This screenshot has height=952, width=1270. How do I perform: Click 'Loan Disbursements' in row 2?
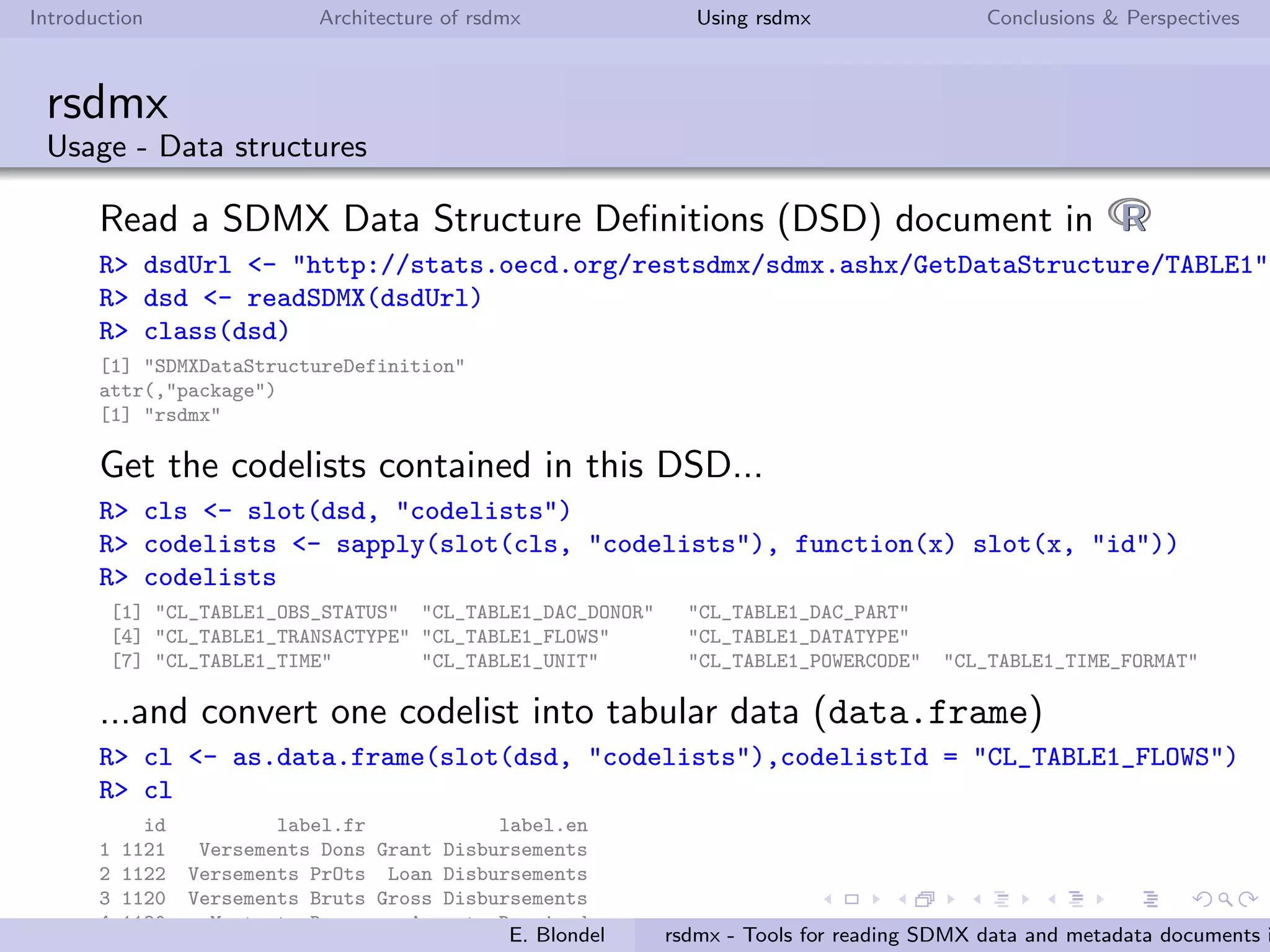coord(487,874)
